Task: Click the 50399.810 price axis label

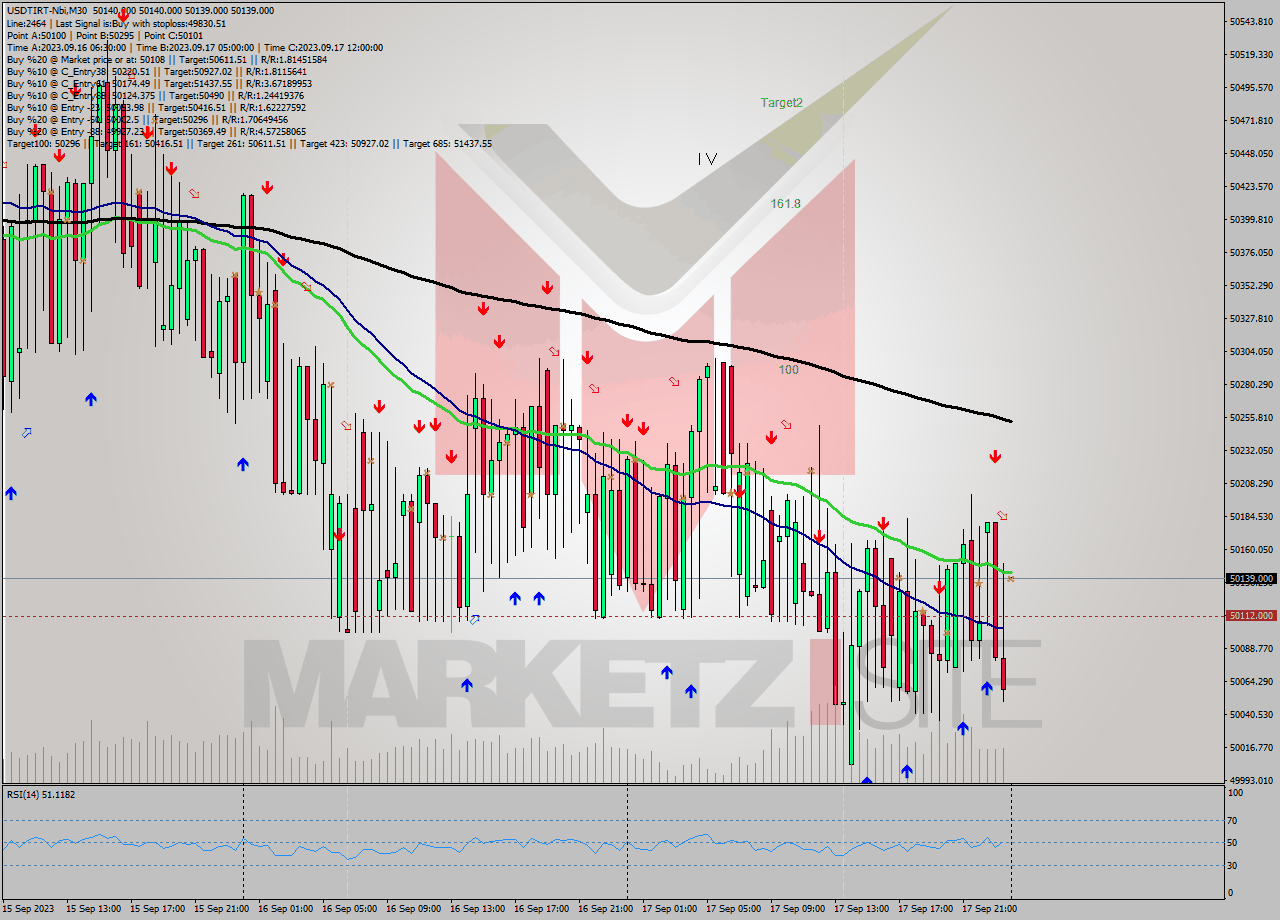Action: coord(1251,219)
